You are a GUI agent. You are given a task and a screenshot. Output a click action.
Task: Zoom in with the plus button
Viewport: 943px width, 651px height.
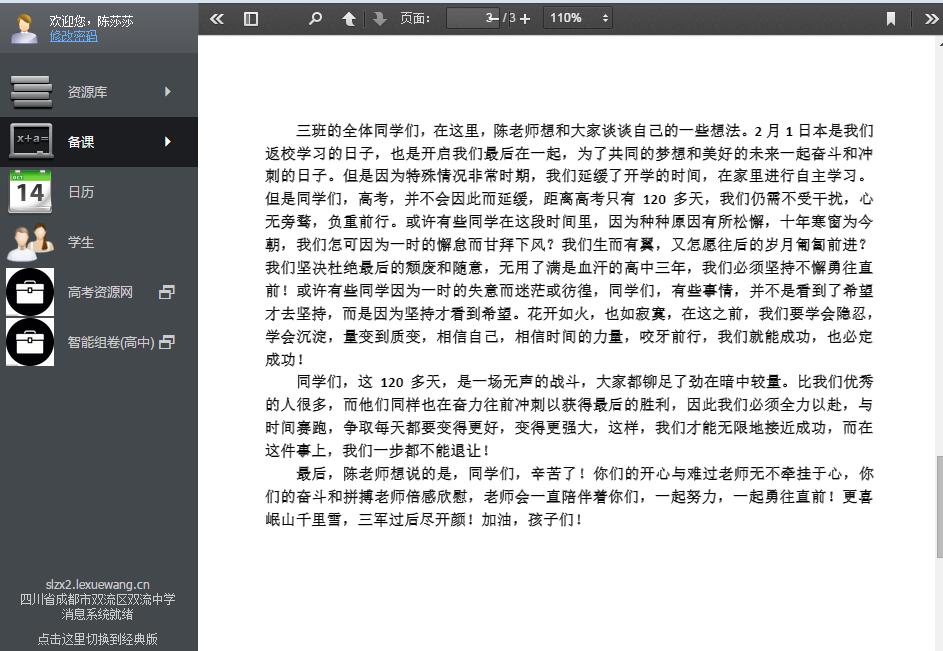click(525, 19)
